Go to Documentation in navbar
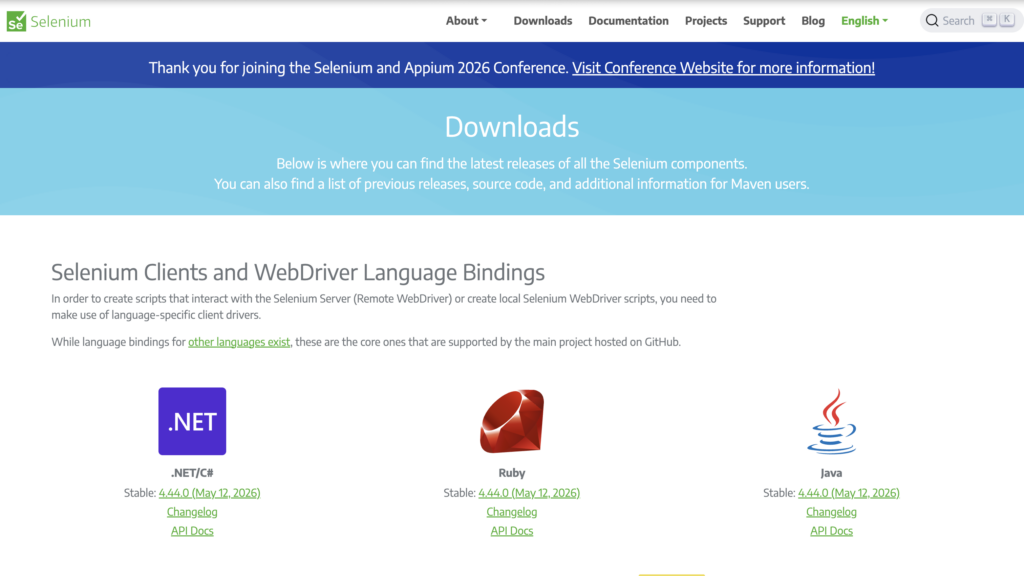1024x576 pixels. 628,21
